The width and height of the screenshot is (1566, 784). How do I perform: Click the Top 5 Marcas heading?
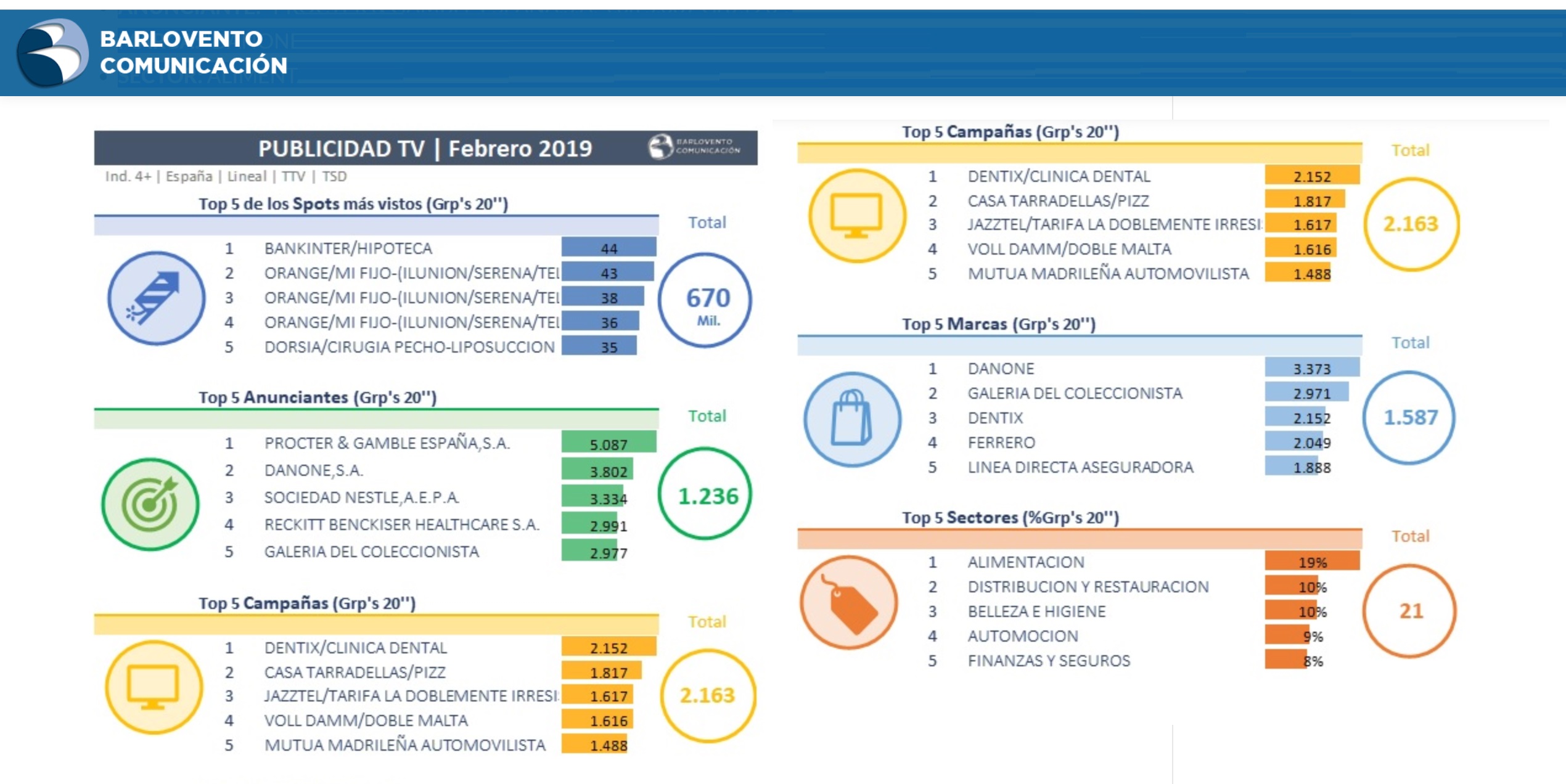(999, 324)
